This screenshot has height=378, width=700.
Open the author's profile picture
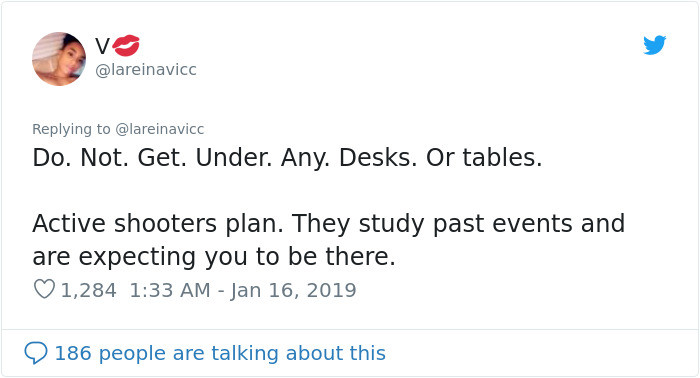59,58
